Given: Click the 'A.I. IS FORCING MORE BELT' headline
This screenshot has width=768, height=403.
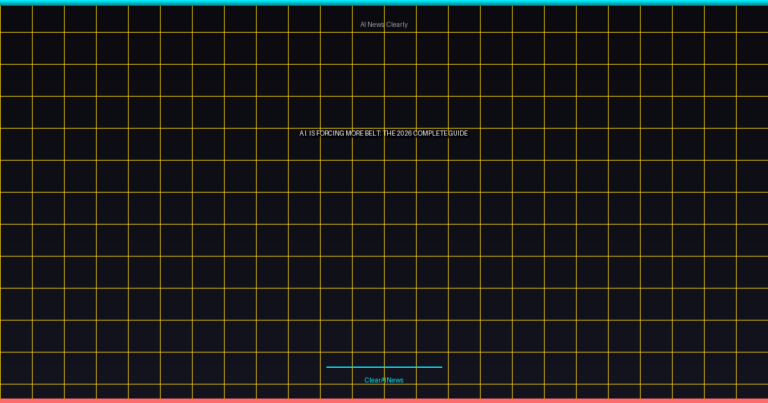Looking at the screenshot, I should coord(384,133).
